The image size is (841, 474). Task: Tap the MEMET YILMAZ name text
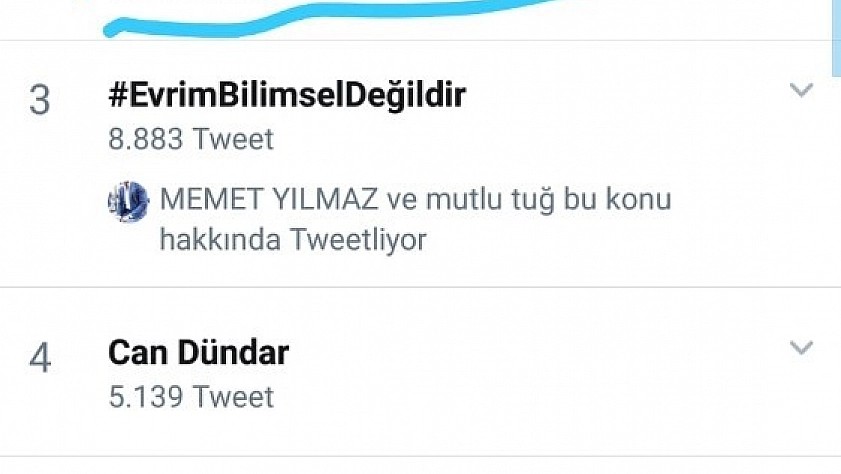click(x=269, y=199)
